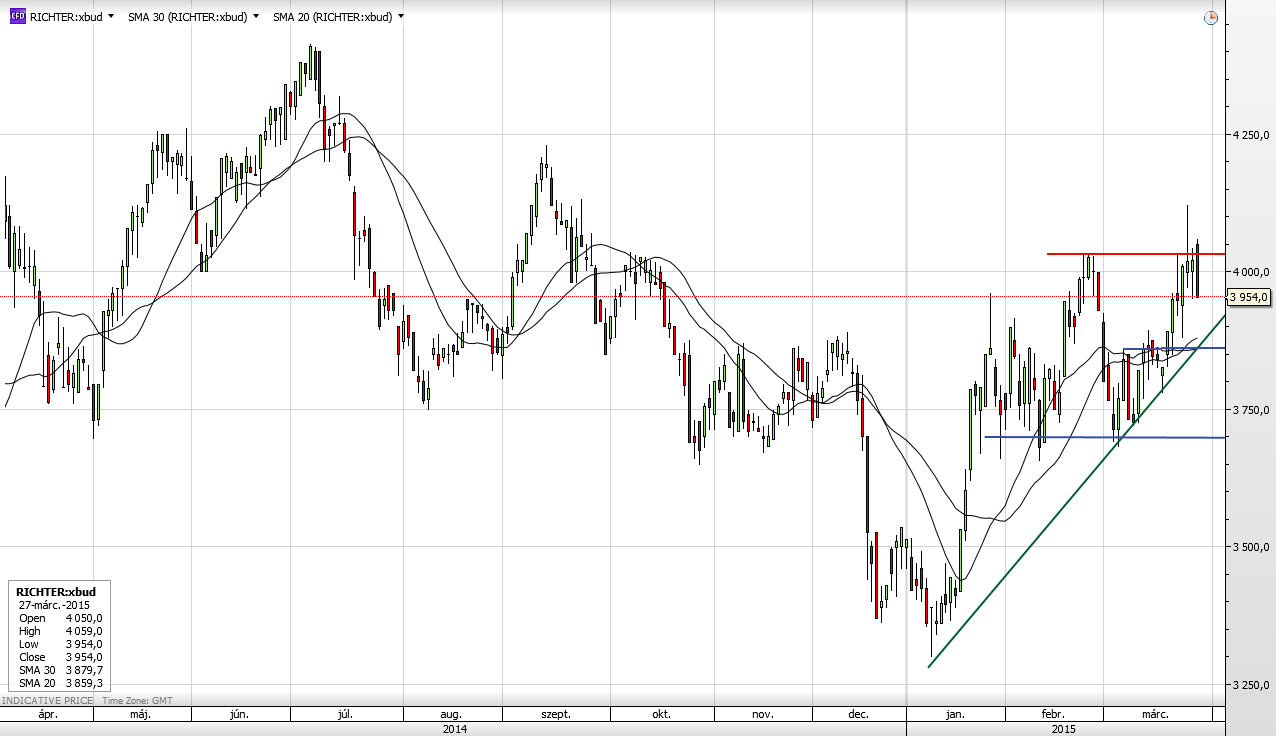The width and height of the screenshot is (1276, 736).
Task: Select the red horizontal resistance line
Action: point(1136,254)
